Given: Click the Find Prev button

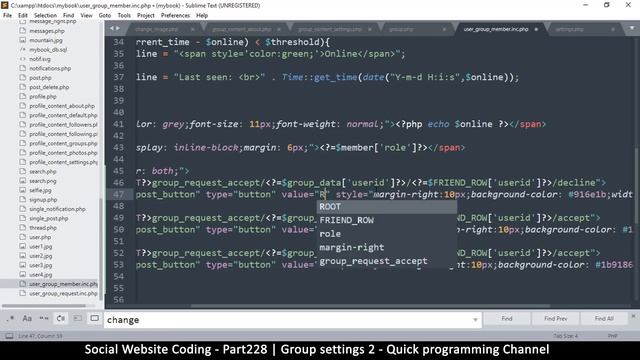Looking at the screenshot, I should 556,318.
